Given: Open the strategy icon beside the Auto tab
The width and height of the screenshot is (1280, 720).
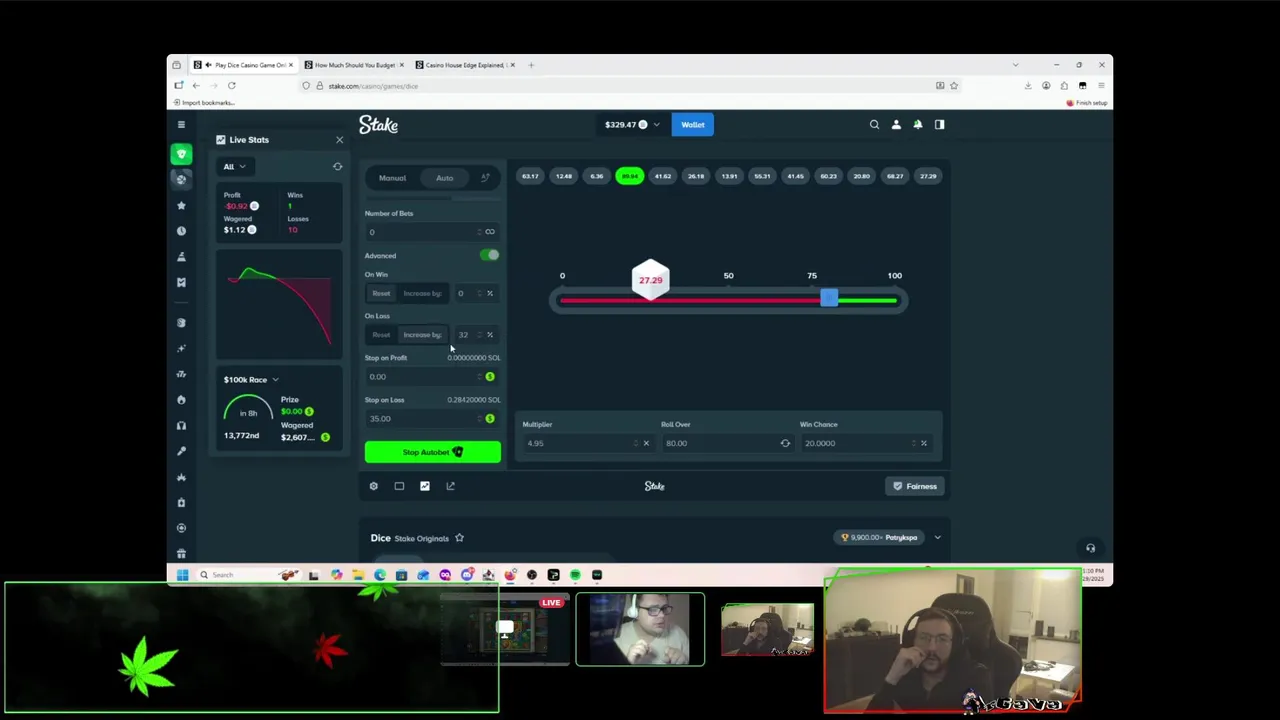Looking at the screenshot, I should pos(485,178).
